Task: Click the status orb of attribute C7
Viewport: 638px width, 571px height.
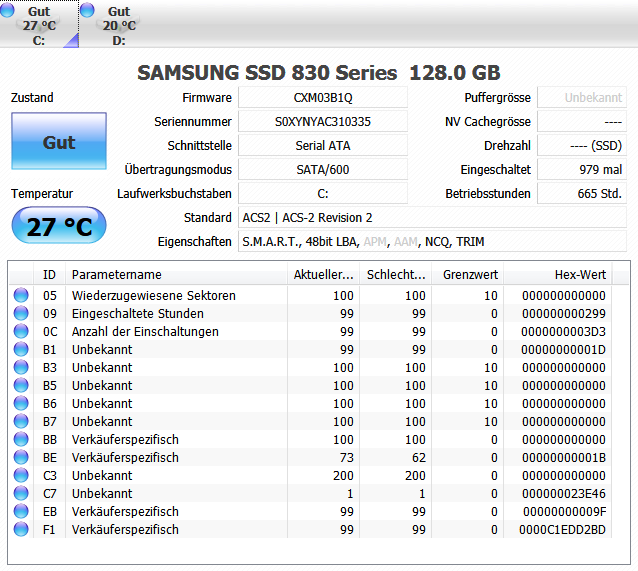Action: (21, 494)
